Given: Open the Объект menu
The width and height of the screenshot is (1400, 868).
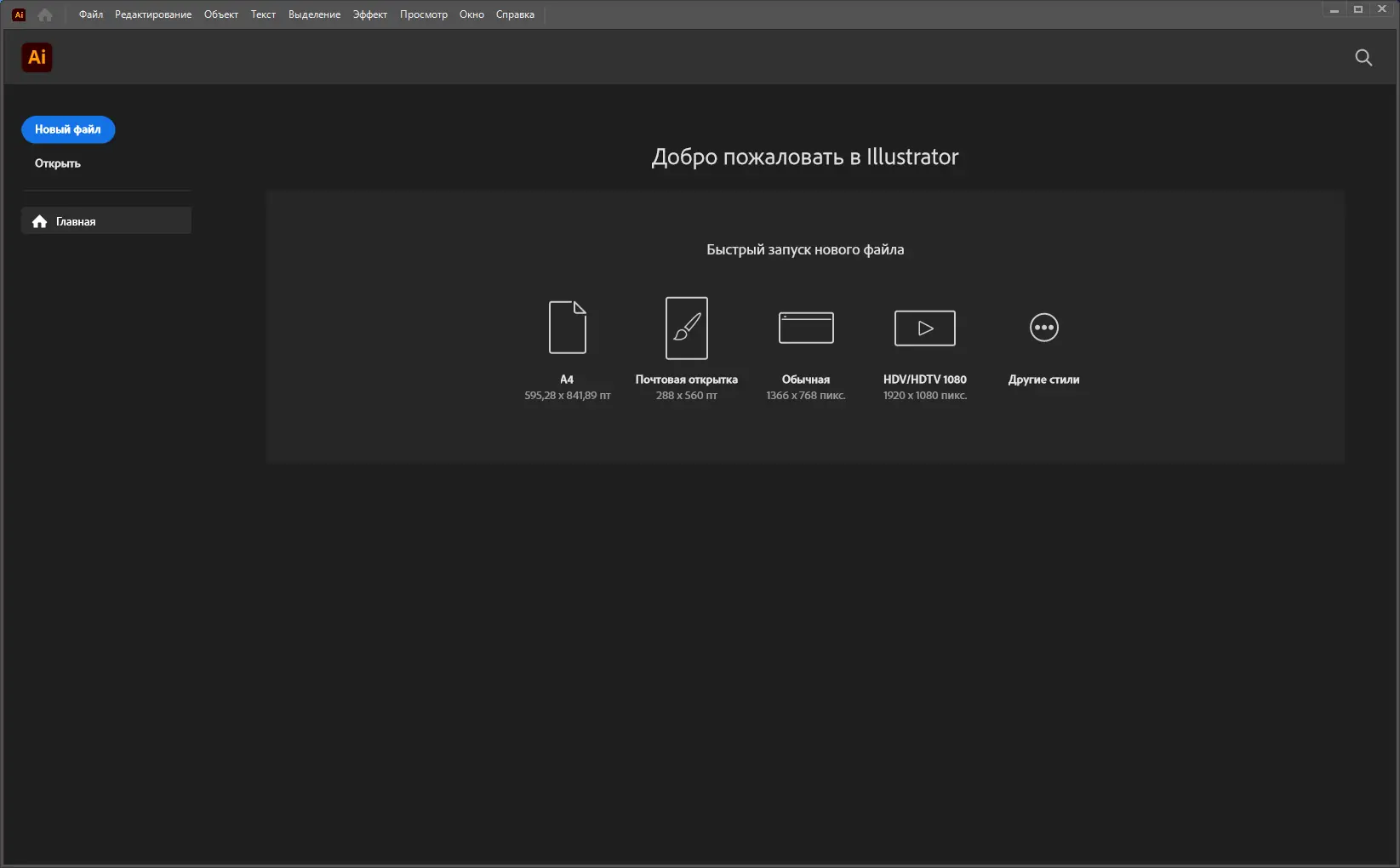Looking at the screenshot, I should pos(220,14).
